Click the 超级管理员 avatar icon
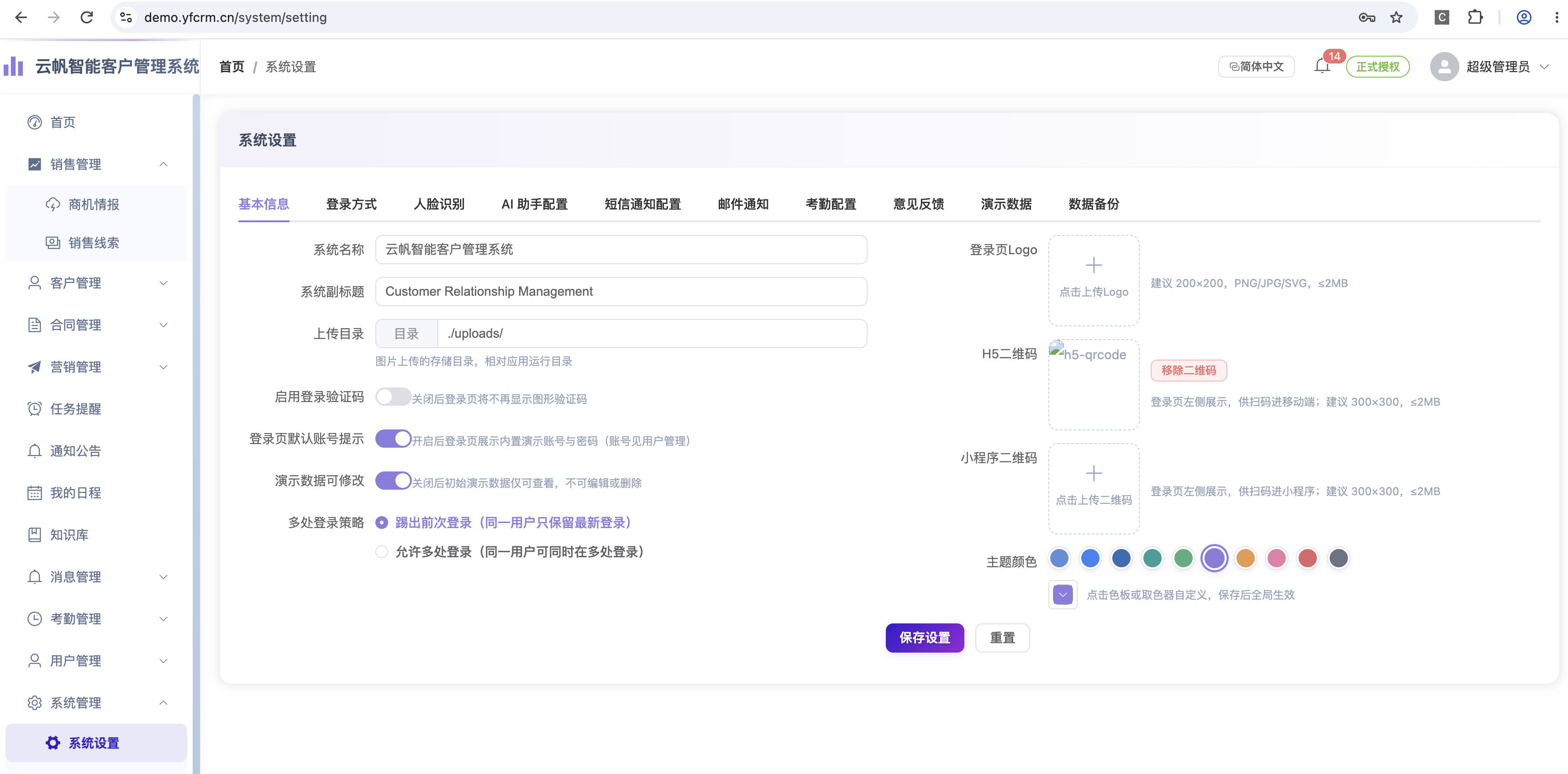 1444,66
